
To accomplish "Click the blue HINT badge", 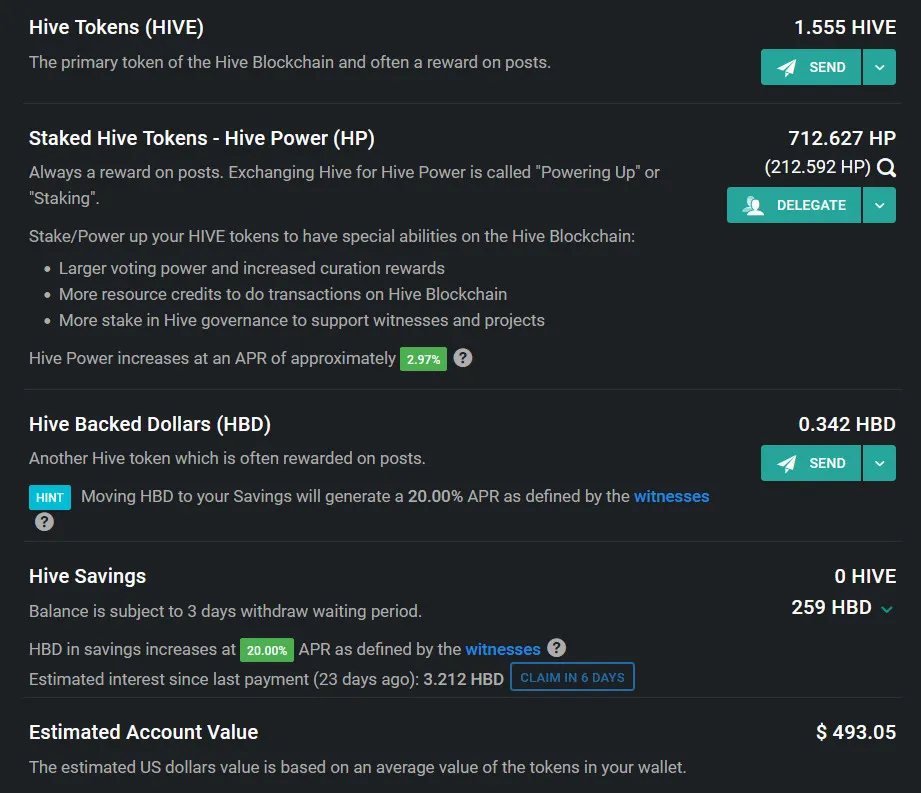I will (x=50, y=497).
